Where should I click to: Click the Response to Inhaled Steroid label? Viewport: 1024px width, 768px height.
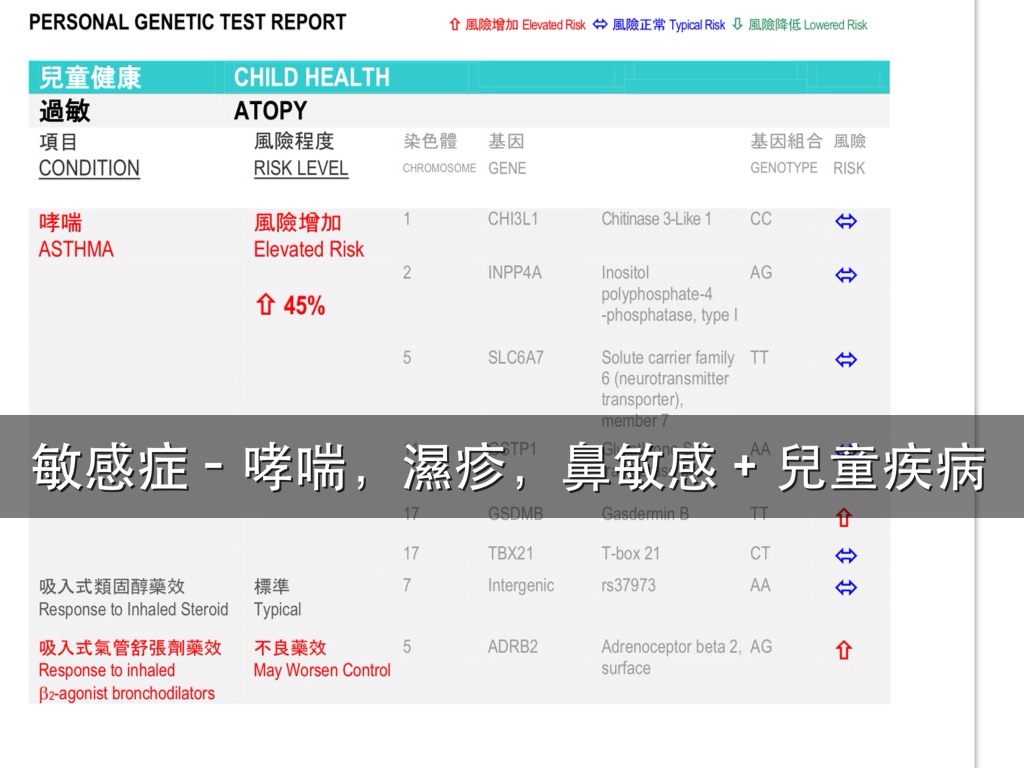click(x=133, y=609)
